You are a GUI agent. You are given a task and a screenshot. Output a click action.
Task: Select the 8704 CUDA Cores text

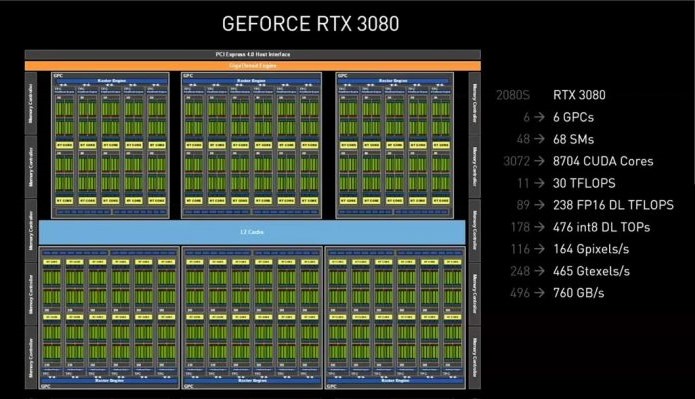603,161
